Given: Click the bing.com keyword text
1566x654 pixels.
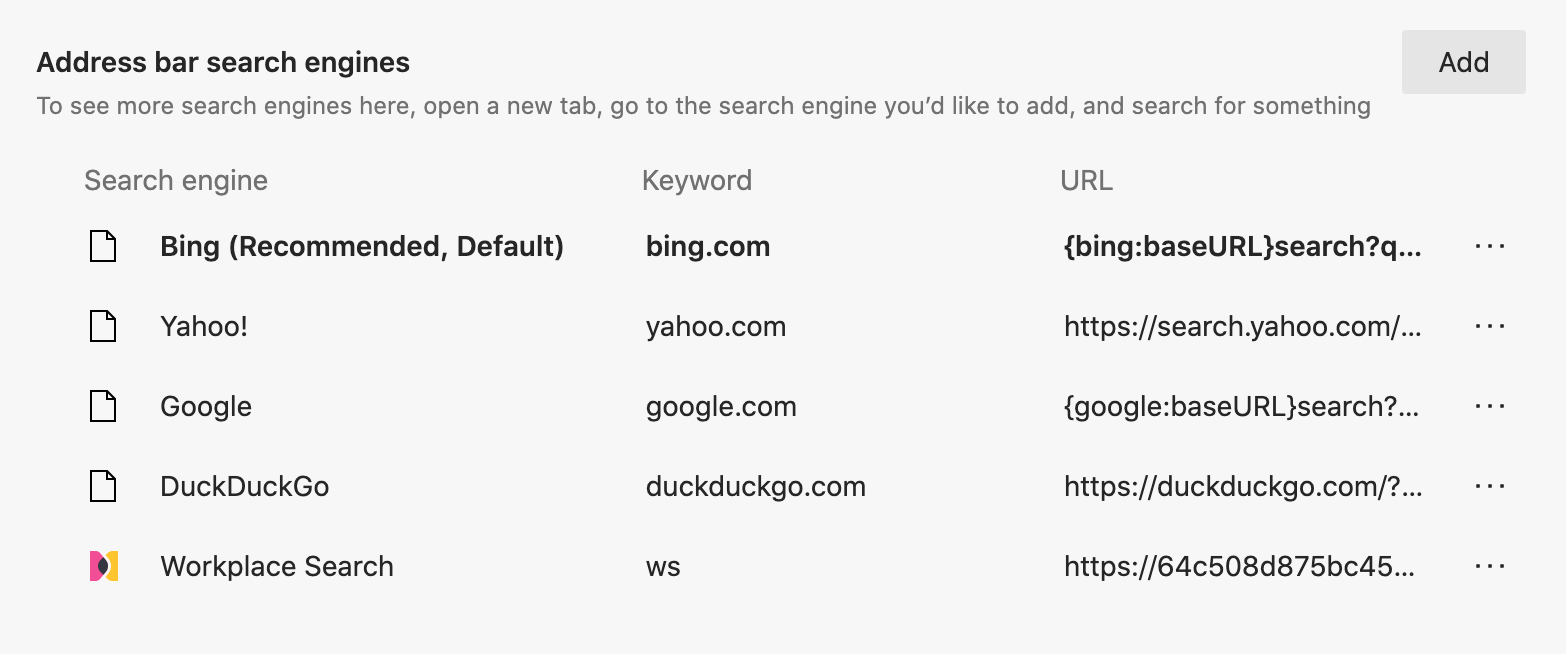Looking at the screenshot, I should click(708, 246).
